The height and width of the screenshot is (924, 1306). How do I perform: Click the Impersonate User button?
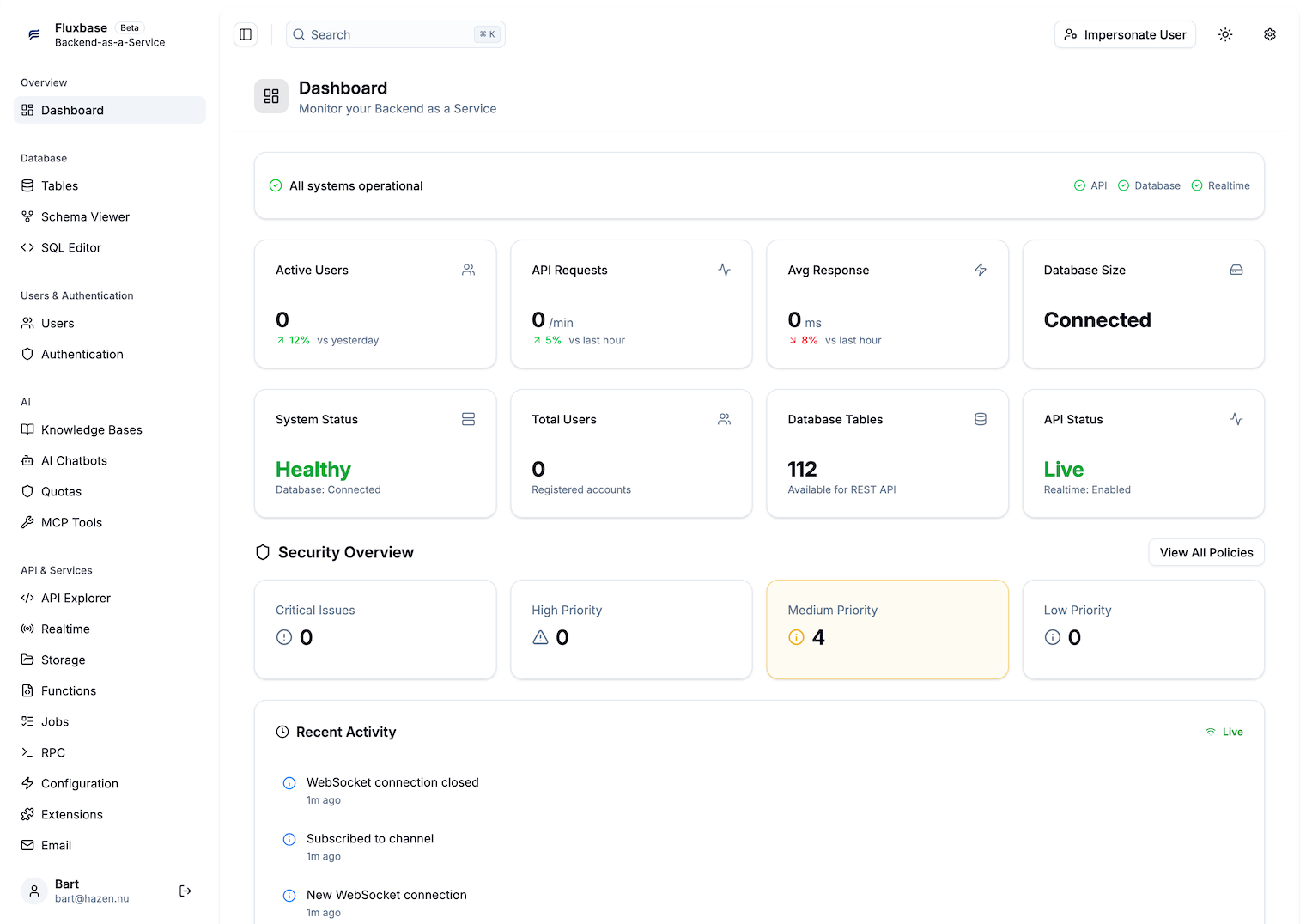[1125, 34]
